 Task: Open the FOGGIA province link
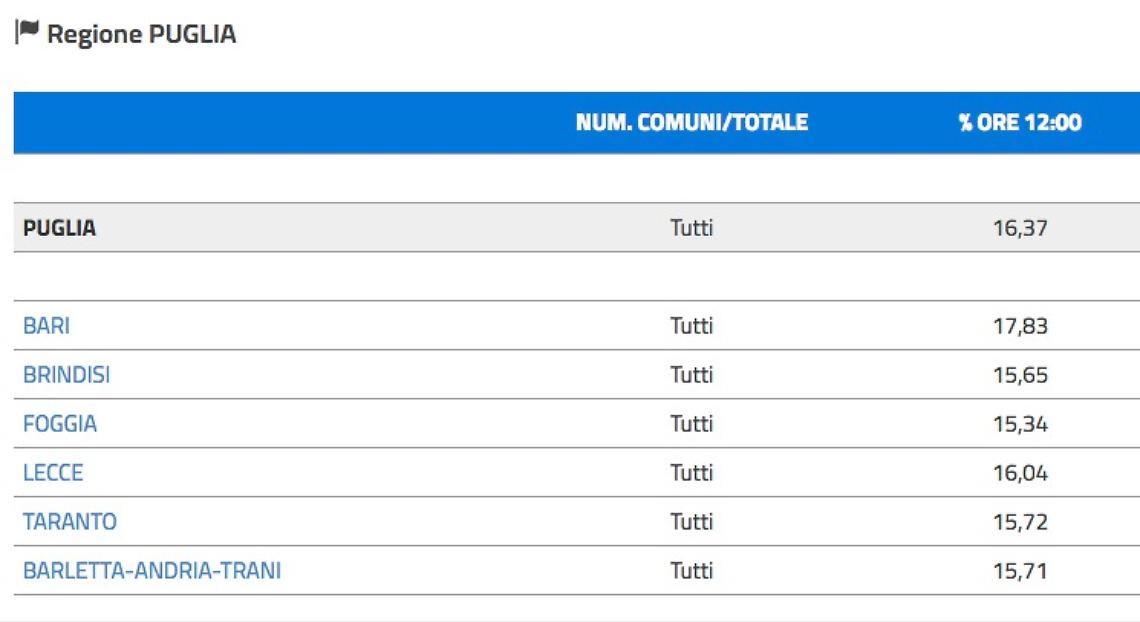click(60, 424)
